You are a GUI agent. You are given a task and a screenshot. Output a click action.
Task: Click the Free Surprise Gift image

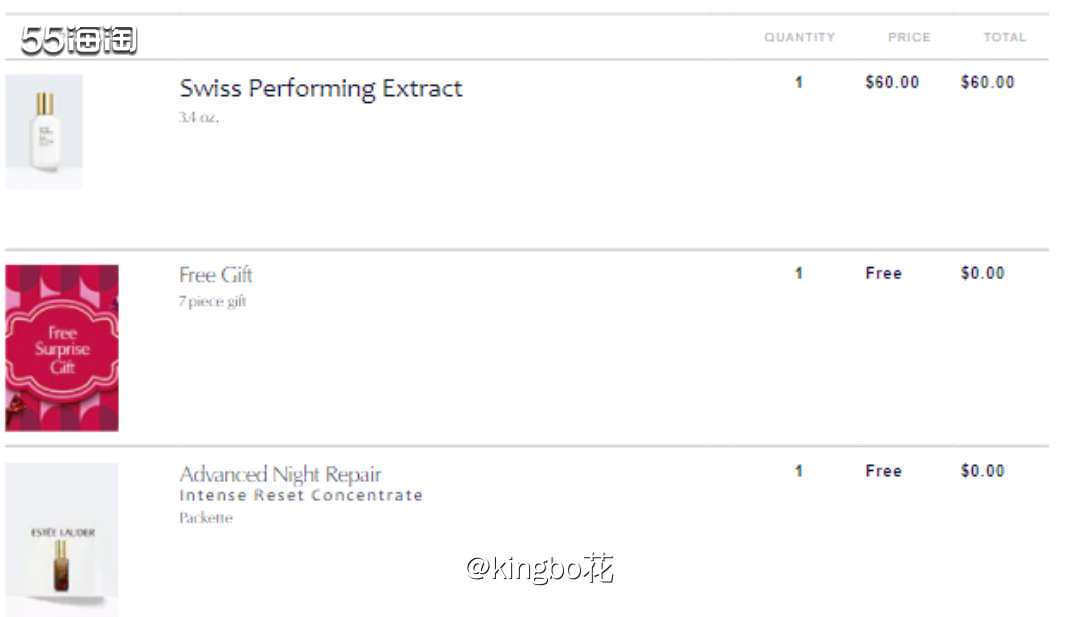coord(62,348)
